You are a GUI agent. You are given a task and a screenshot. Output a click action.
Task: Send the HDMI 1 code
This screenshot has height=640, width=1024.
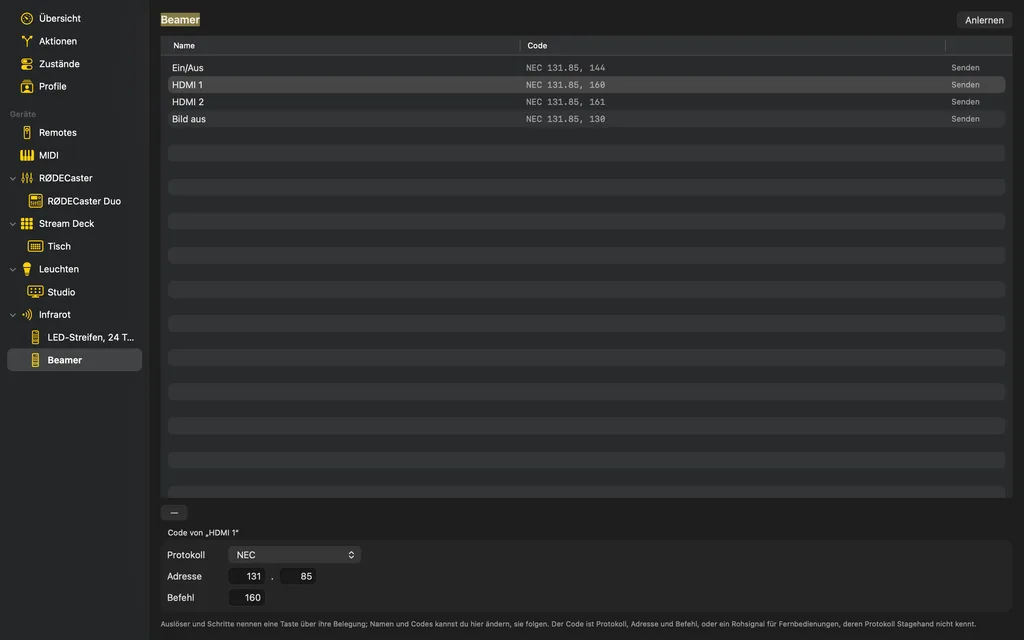[965, 85]
